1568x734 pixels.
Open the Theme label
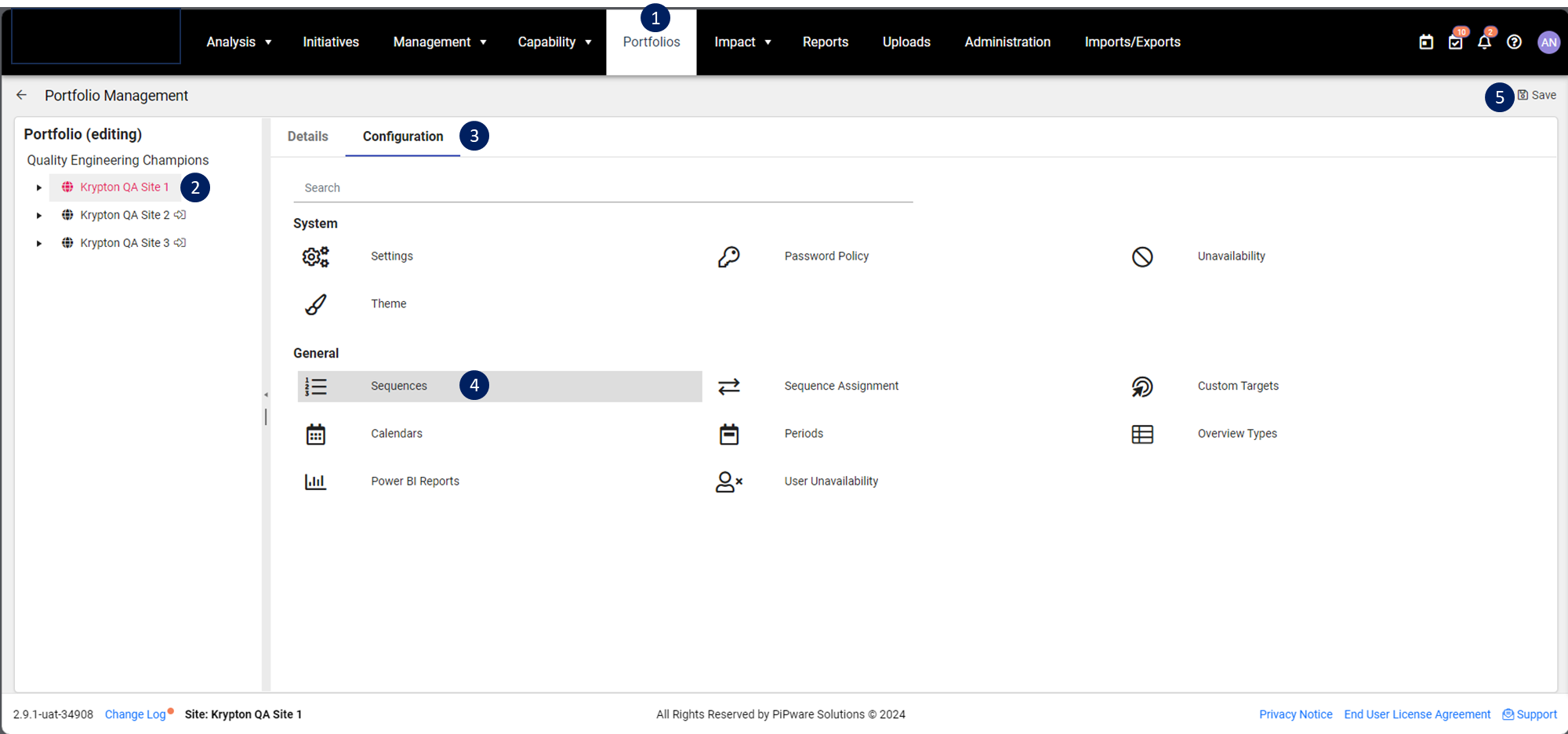point(388,304)
